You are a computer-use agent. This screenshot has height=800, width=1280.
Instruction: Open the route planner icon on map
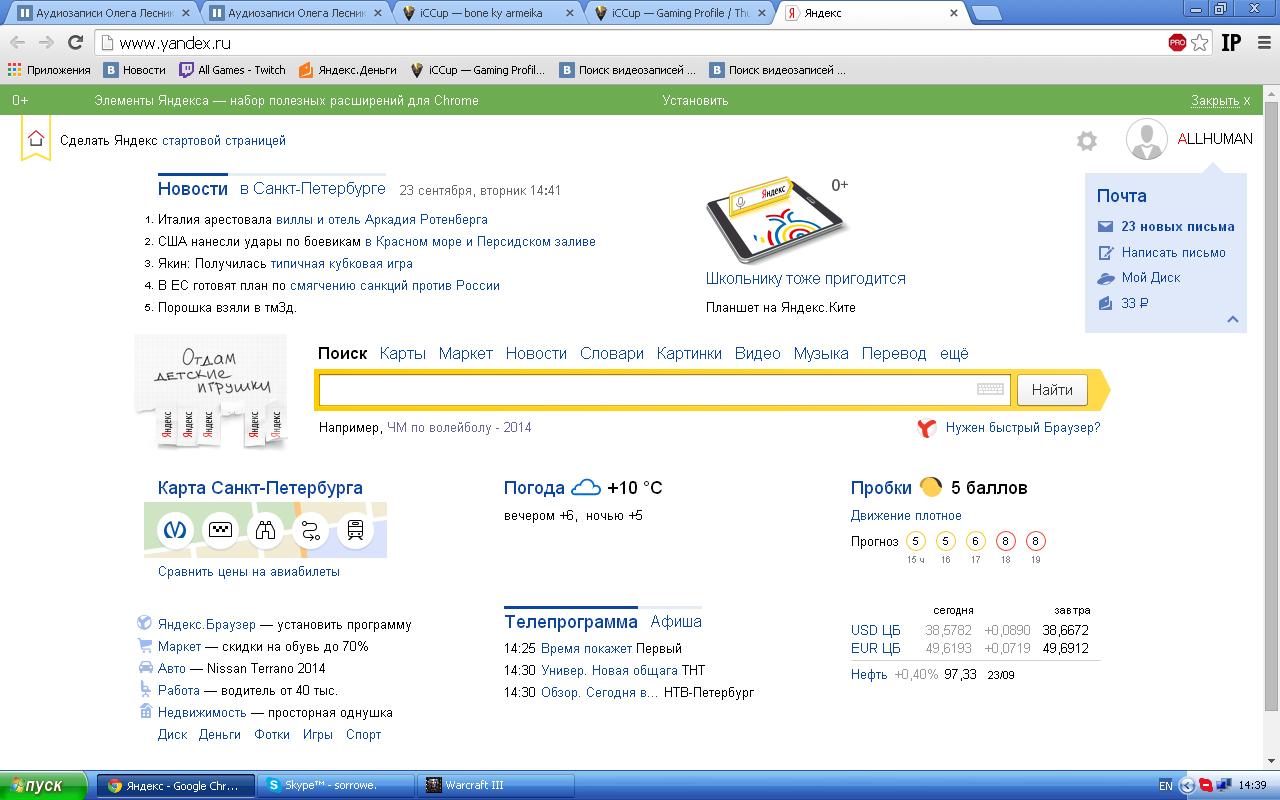(311, 530)
